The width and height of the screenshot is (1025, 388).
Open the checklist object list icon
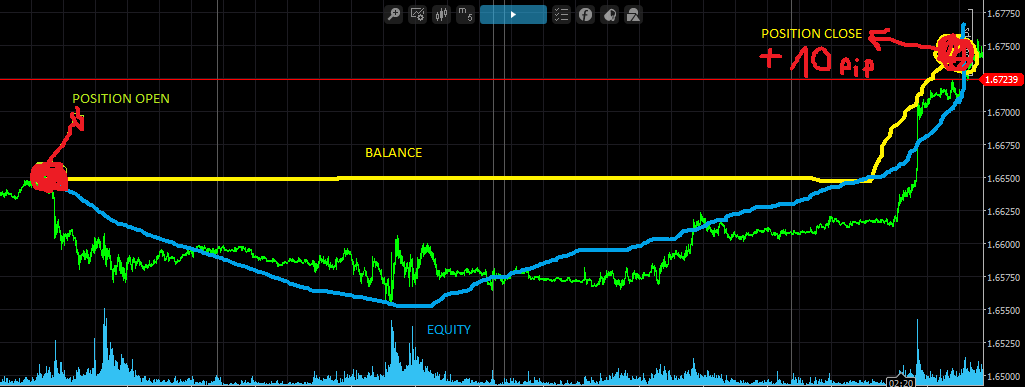[561, 14]
